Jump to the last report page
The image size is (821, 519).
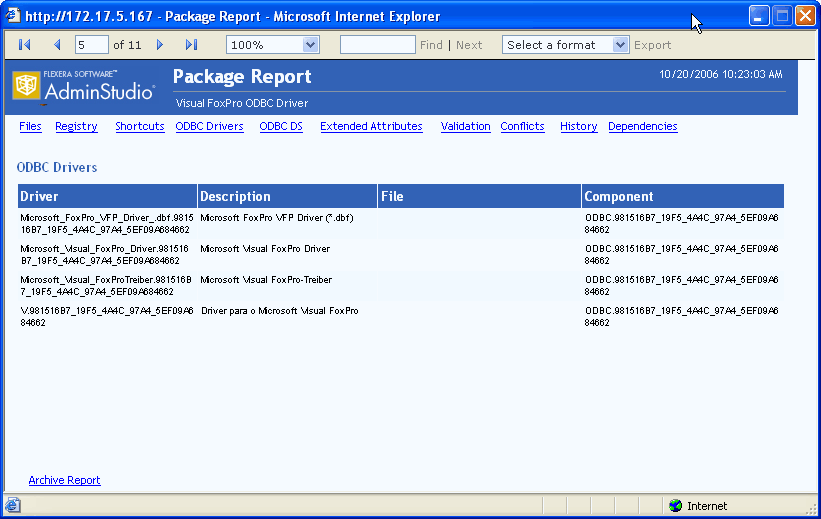click(192, 45)
